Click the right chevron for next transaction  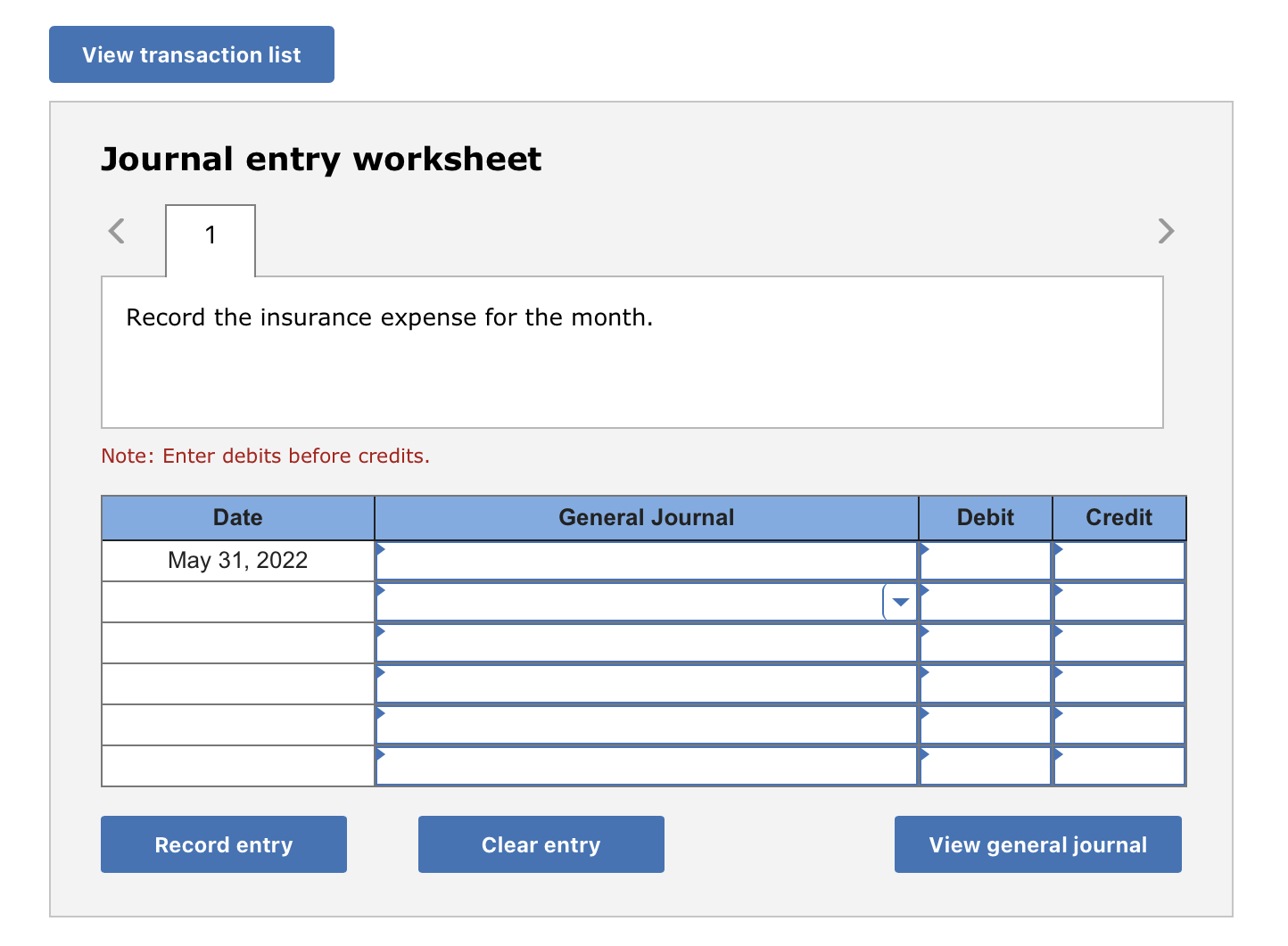point(1166,231)
